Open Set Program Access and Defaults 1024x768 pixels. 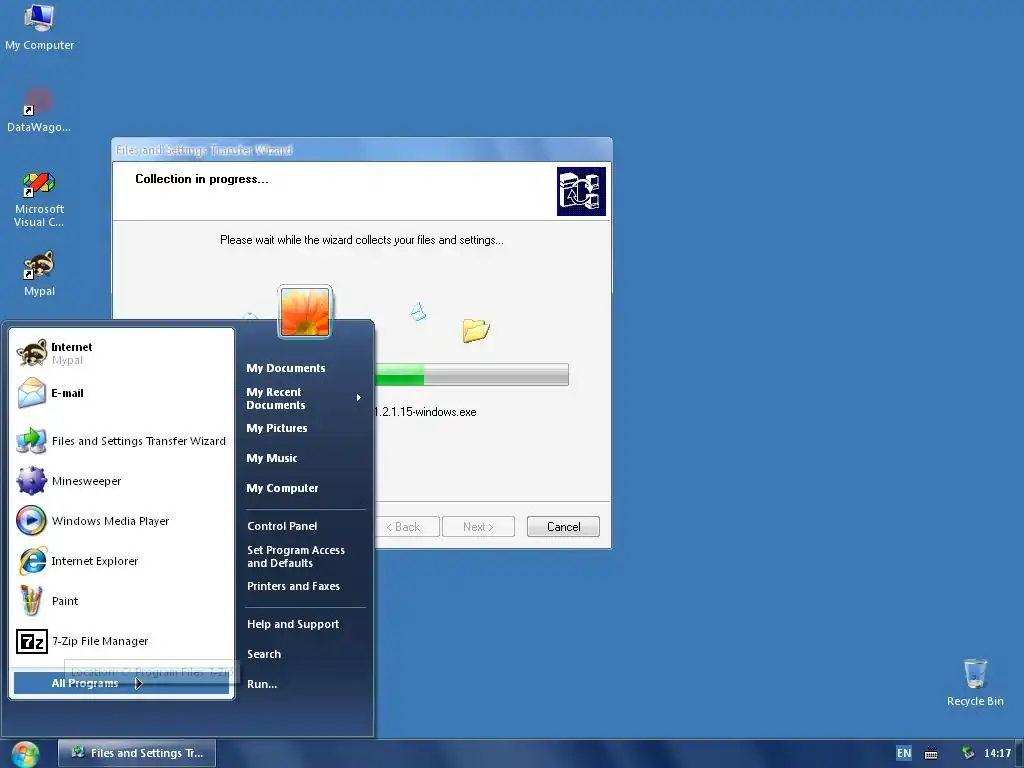click(296, 556)
